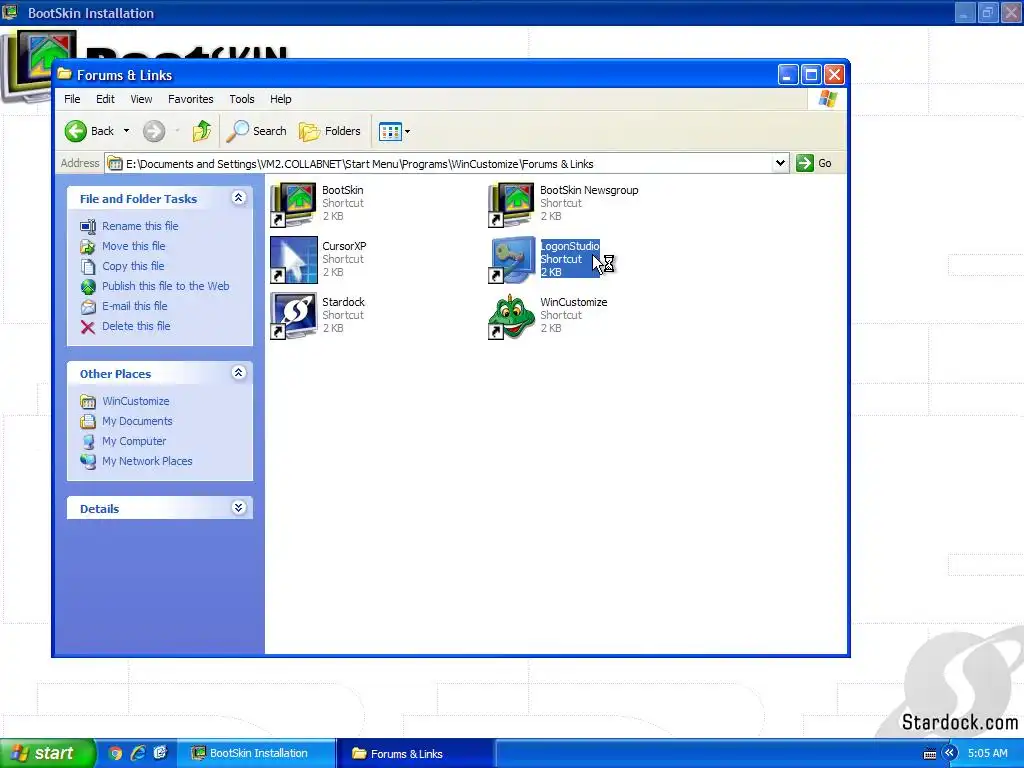1024x768 pixels.
Task: Open My Computer from Other Places
Action: tap(134, 441)
